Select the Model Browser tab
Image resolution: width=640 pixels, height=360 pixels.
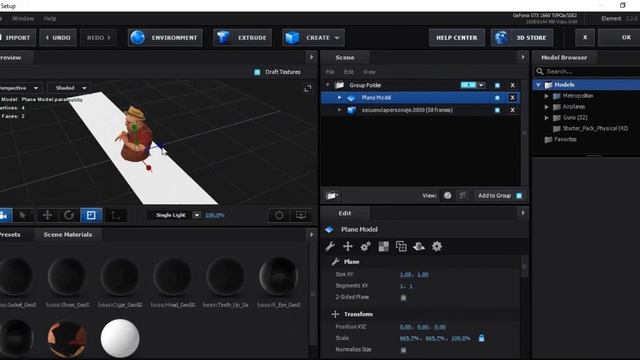[564, 58]
